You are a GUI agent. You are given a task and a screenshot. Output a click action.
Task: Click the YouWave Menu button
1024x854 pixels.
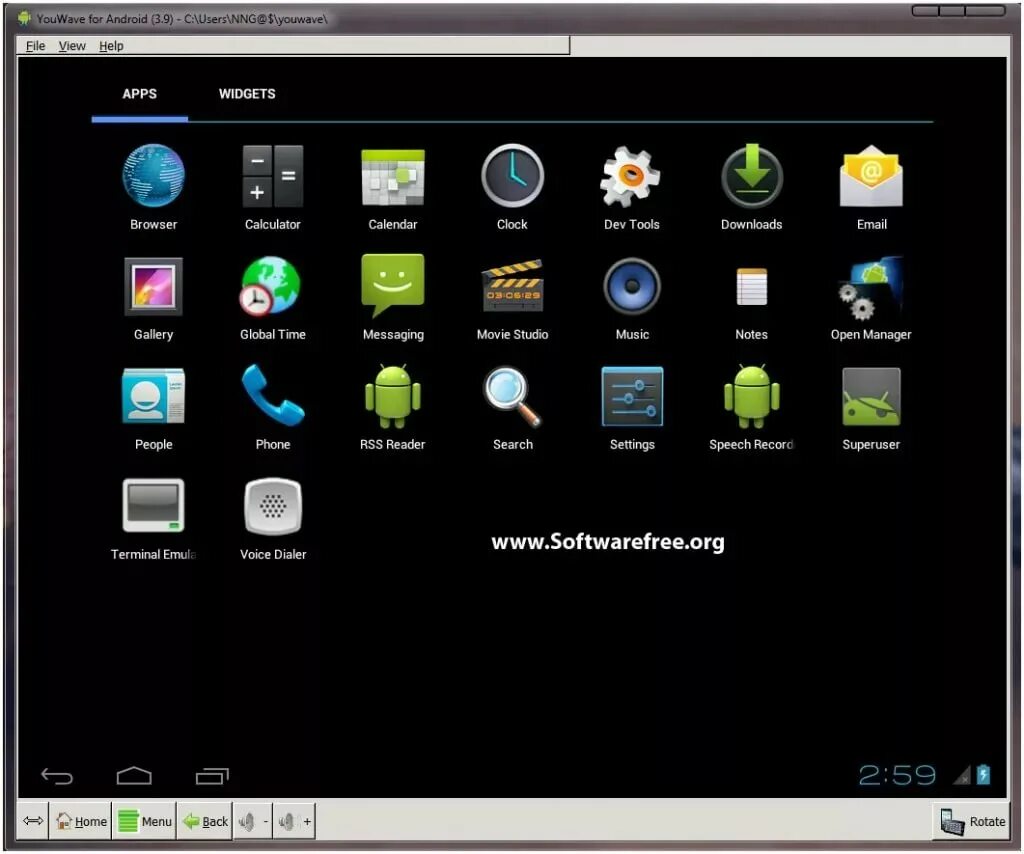click(x=145, y=821)
